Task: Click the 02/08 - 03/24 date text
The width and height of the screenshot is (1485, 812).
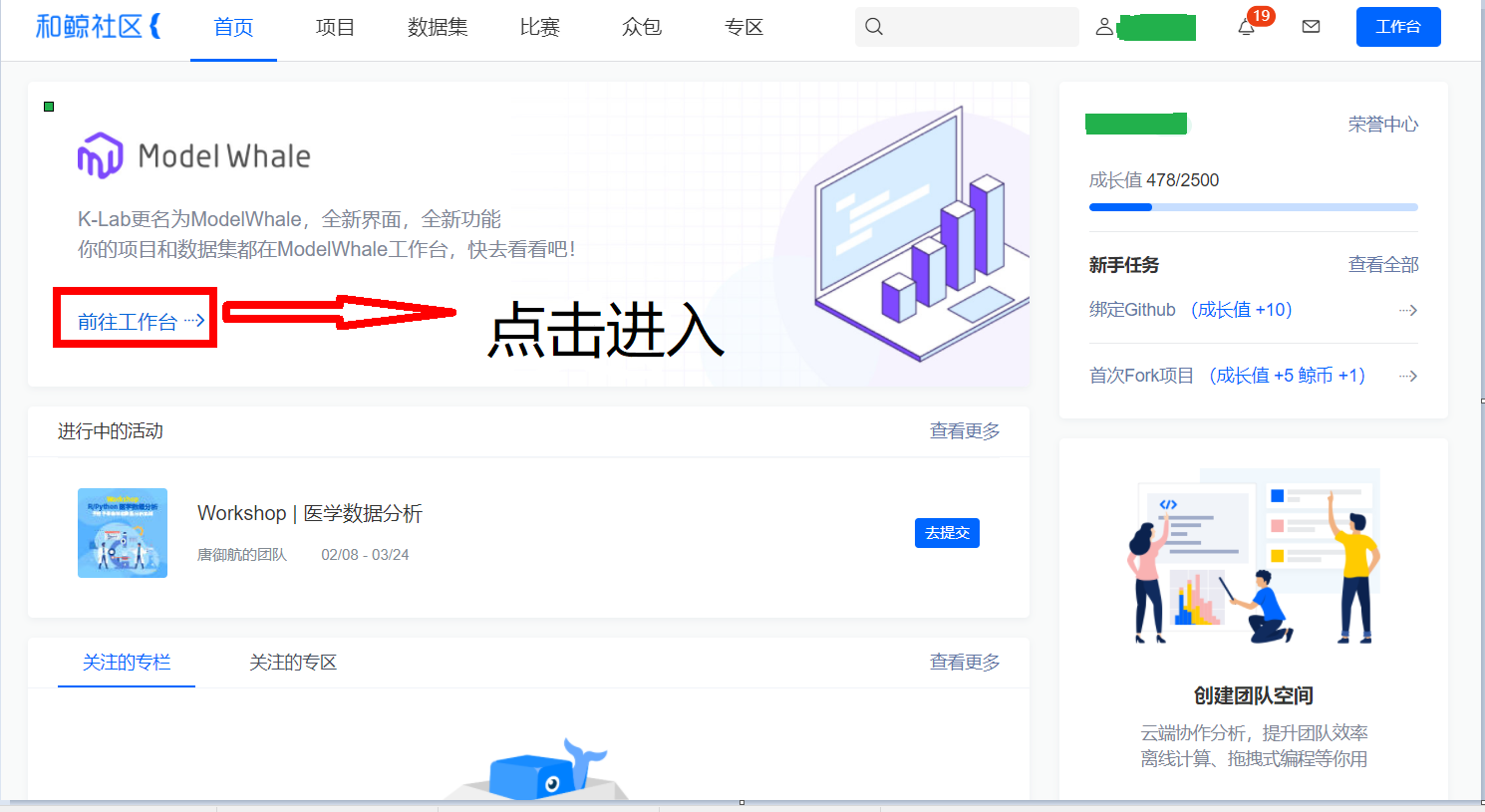Action: (365, 555)
